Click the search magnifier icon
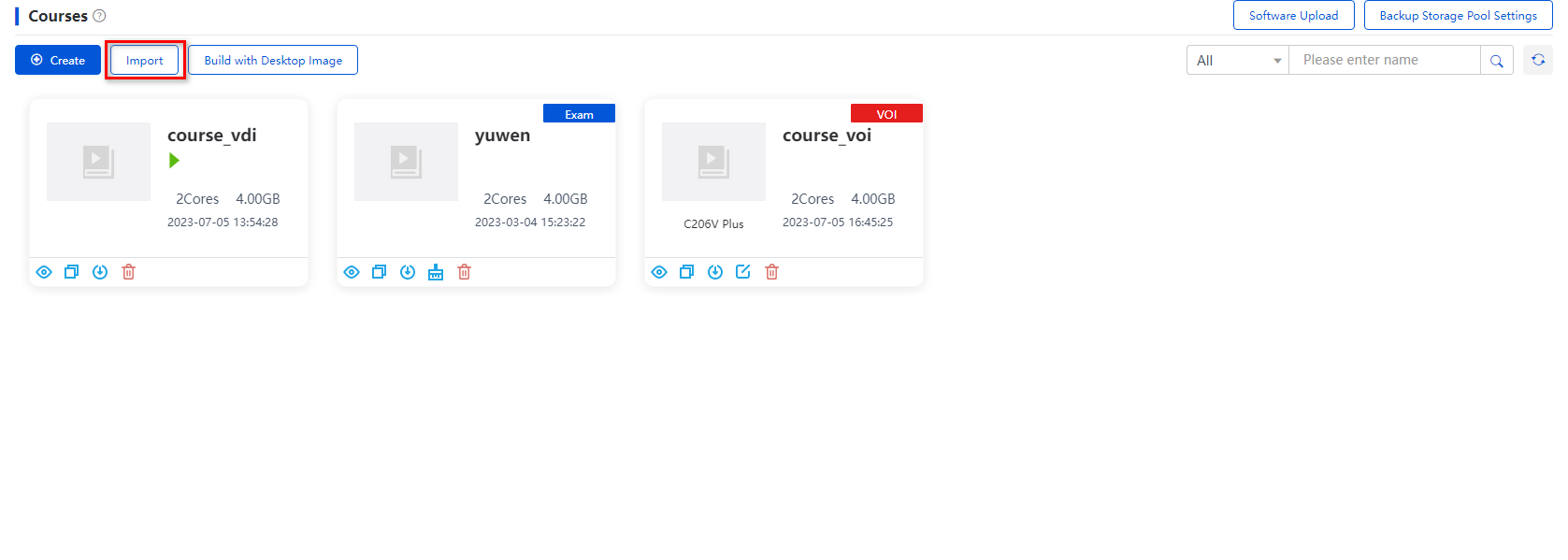The width and height of the screenshot is (1568, 560). pyautogui.click(x=1497, y=61)
